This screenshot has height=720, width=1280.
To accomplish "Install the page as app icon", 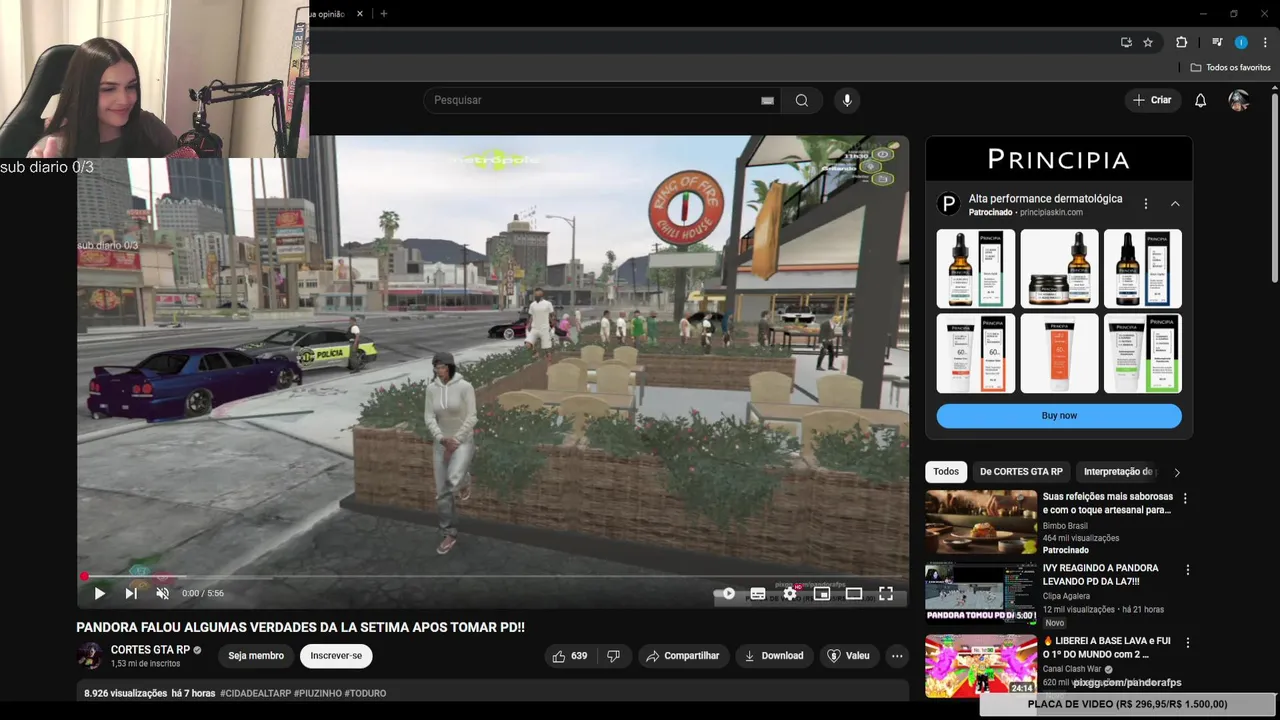I will pos(1126,42).
